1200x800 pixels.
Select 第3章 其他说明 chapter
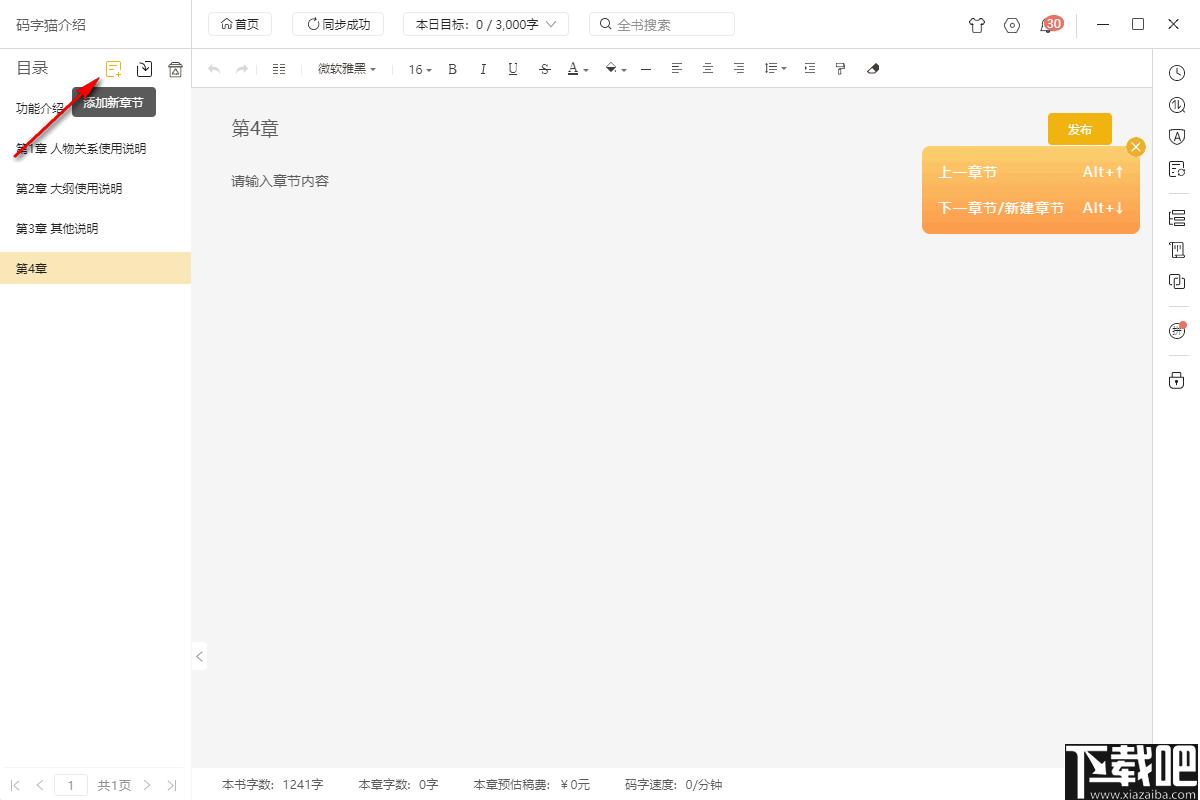point(95,228)
